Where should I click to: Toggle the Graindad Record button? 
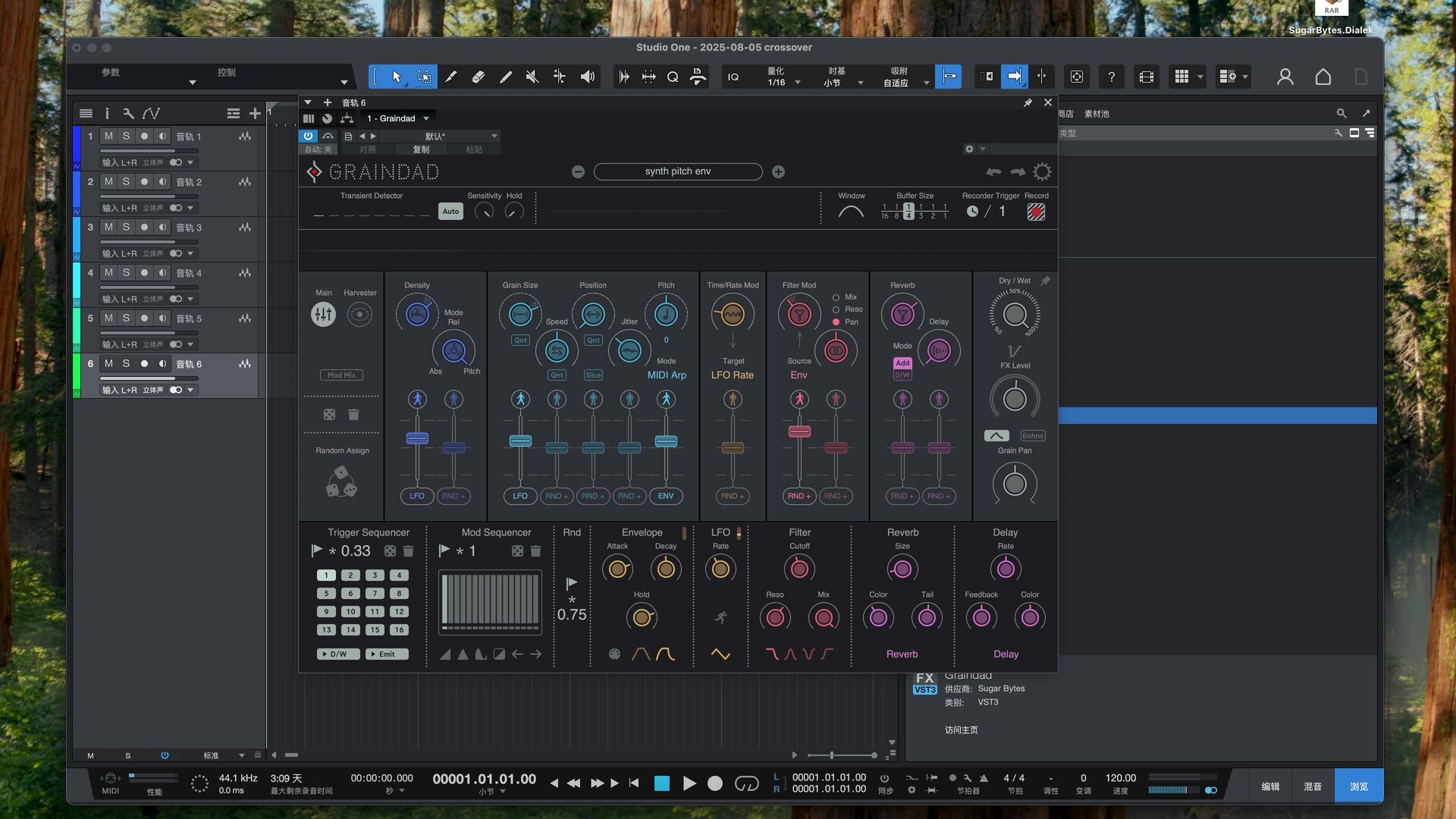(1036, 212)
